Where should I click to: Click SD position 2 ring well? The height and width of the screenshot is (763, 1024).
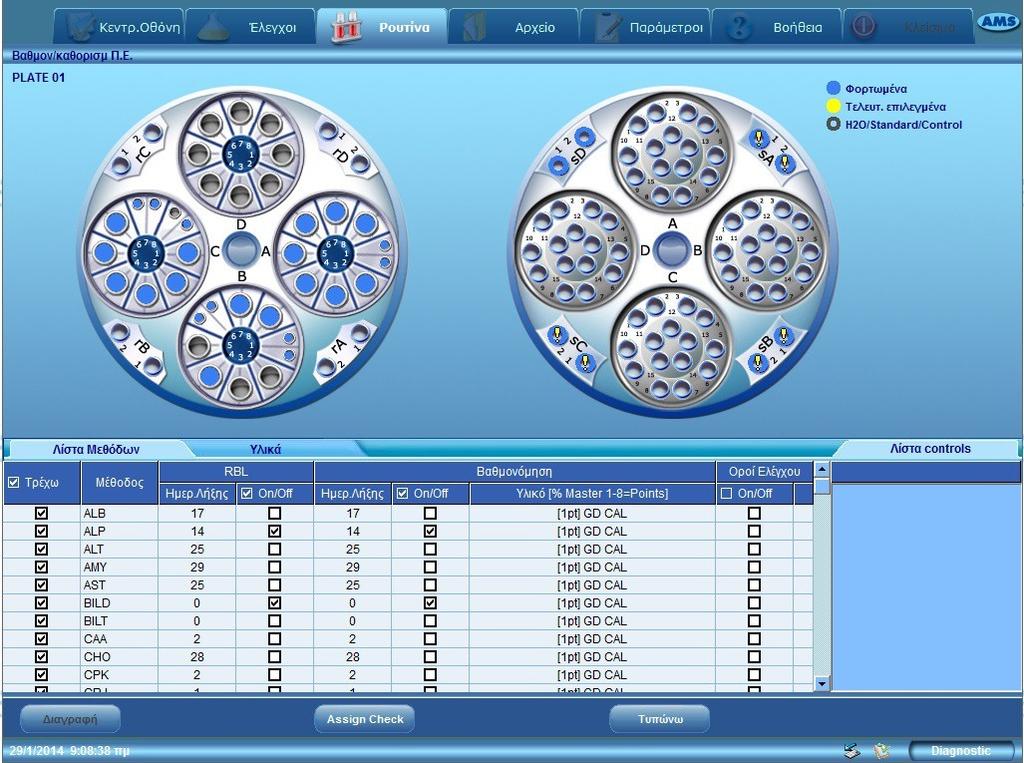[x=584, y=137]
